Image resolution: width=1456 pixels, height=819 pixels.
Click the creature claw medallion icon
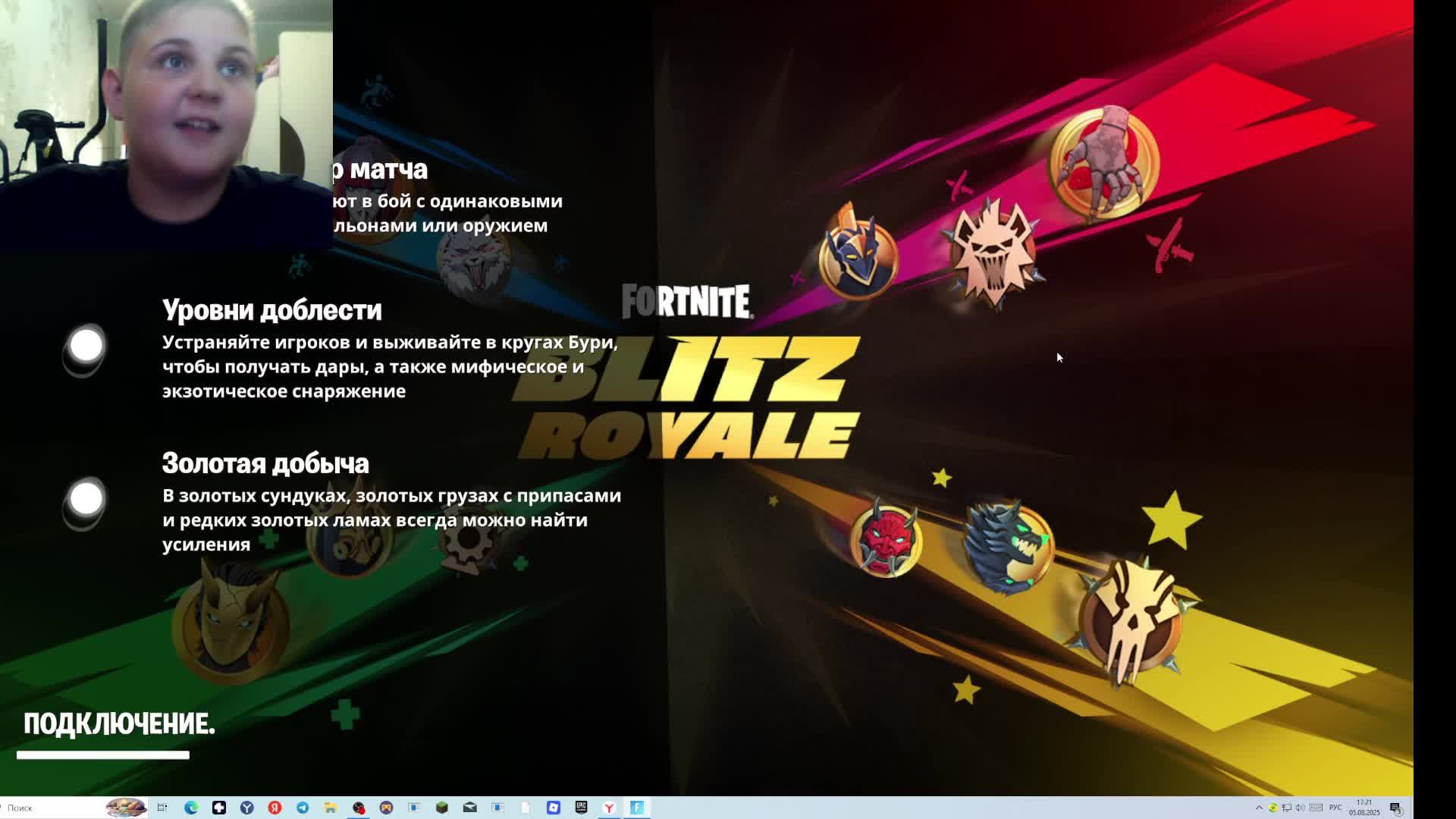[1104, 163]
